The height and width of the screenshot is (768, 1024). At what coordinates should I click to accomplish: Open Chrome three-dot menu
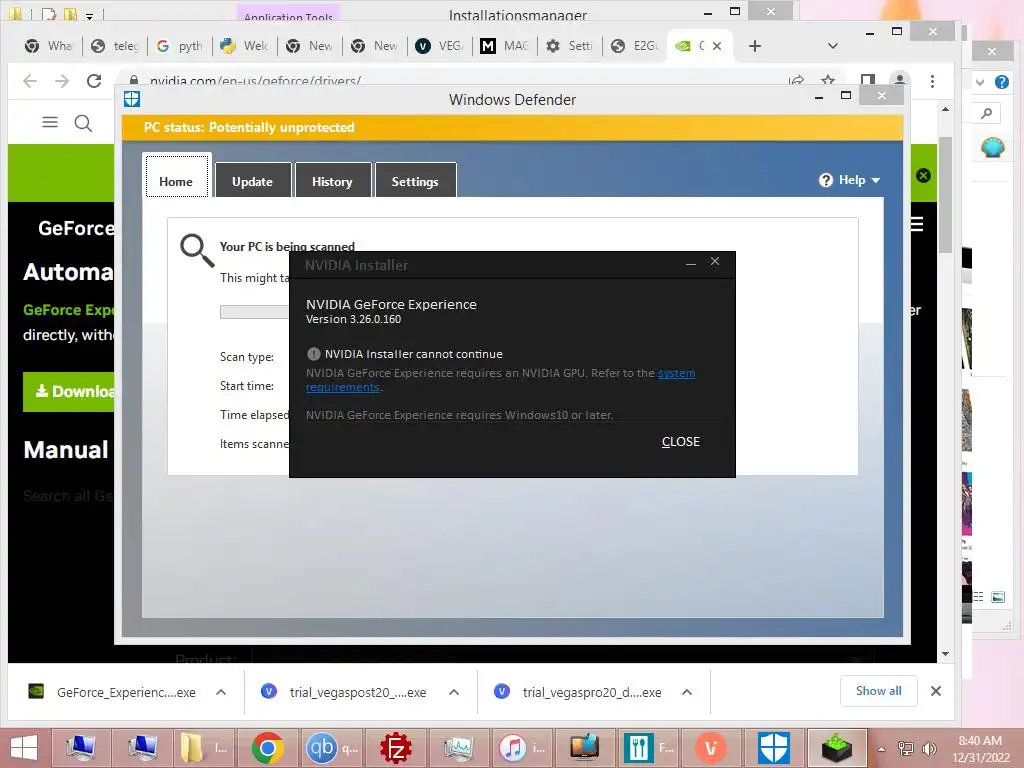[933, 81]
